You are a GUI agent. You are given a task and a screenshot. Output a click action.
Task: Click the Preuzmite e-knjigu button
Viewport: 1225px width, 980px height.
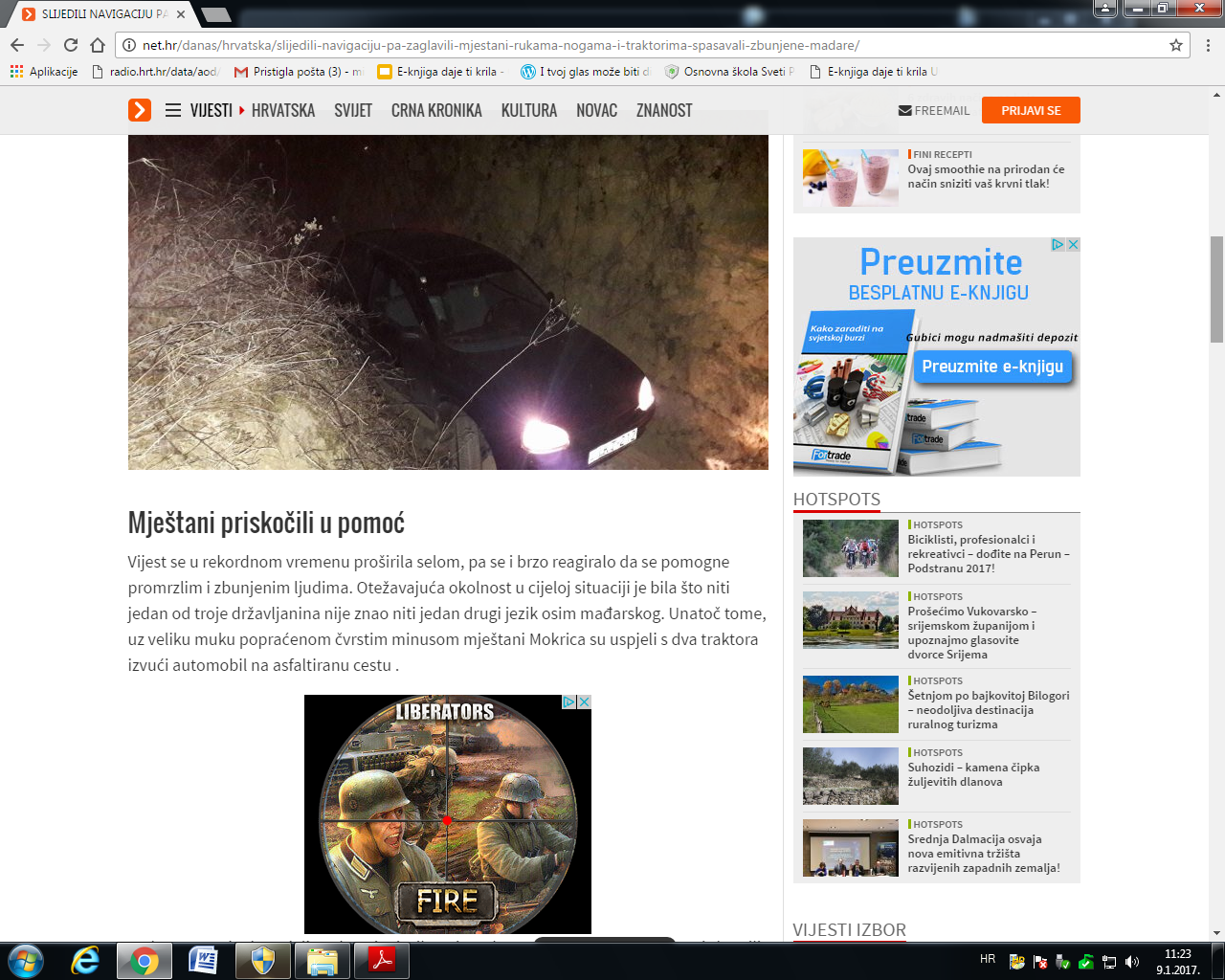tap(992, 367)
